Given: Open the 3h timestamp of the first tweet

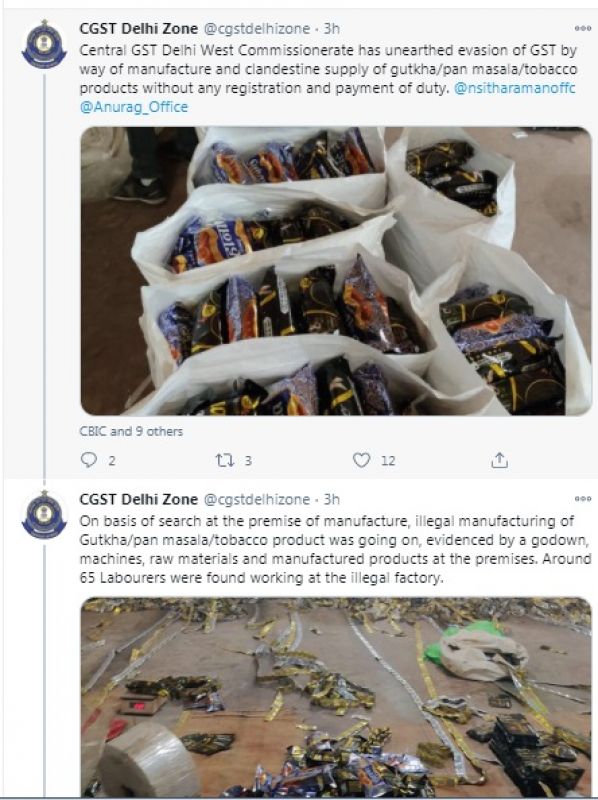Looking at the screenshot, I should [x=332, y=29].
